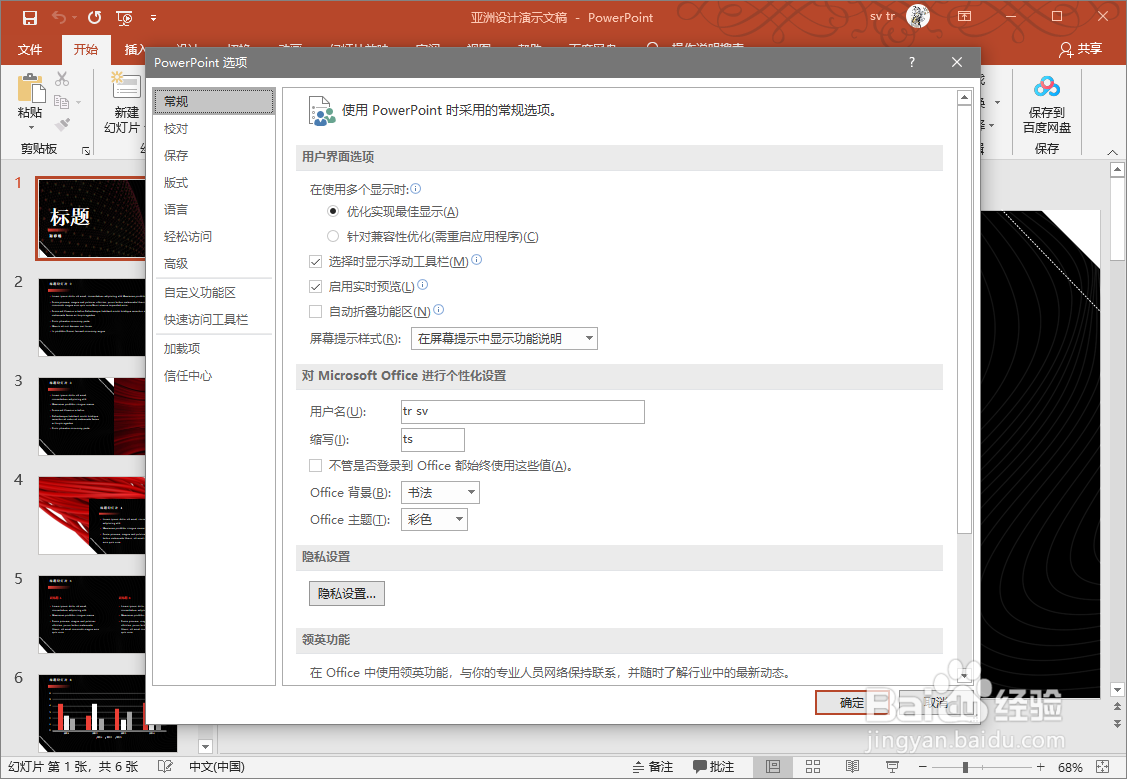Click 确定 to confirm options
This screenshot has width=1127, height=779.
pos(852,703)
